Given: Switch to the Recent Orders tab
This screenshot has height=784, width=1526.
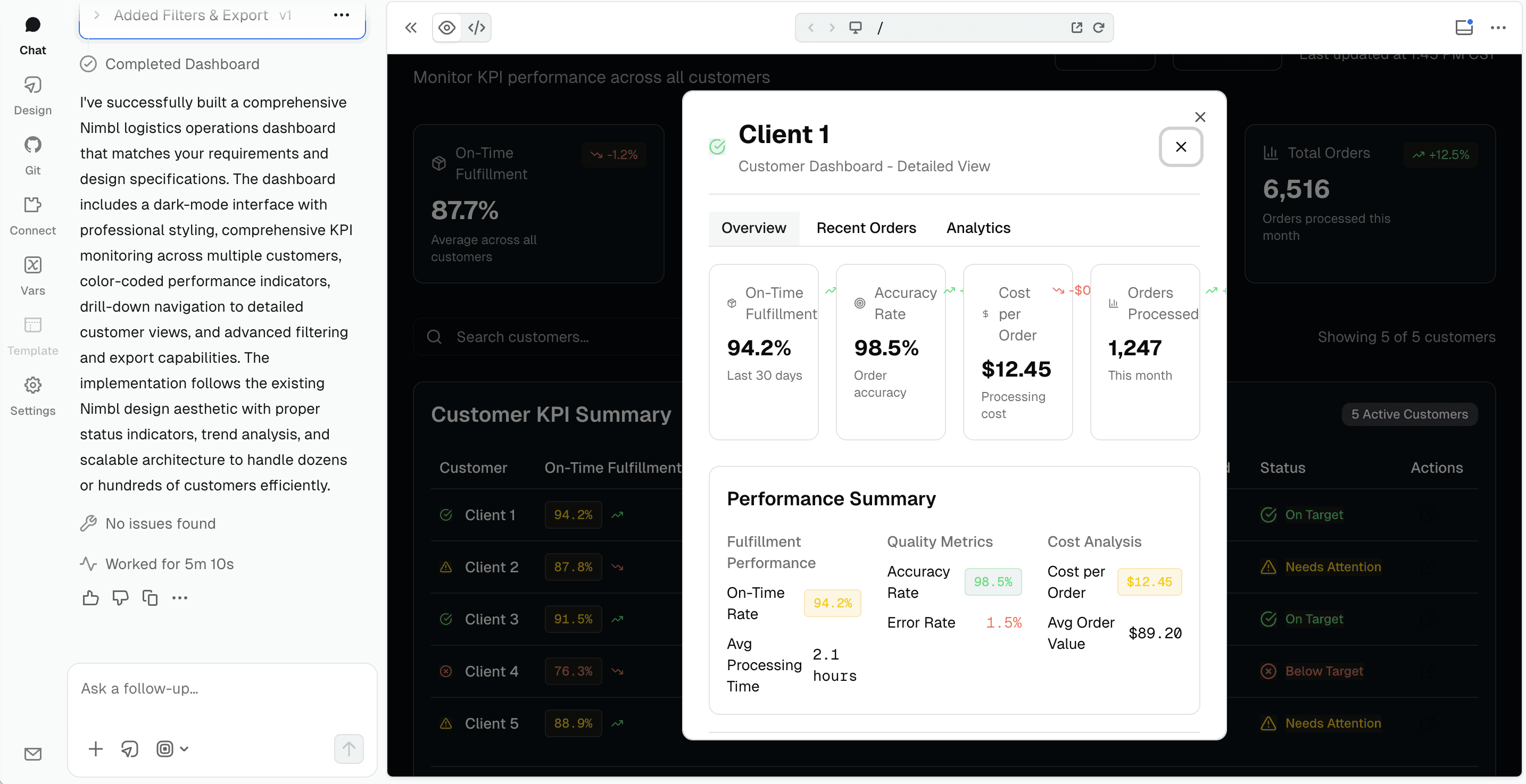Looking at the screenshot, I should click(x=866, y=228).
